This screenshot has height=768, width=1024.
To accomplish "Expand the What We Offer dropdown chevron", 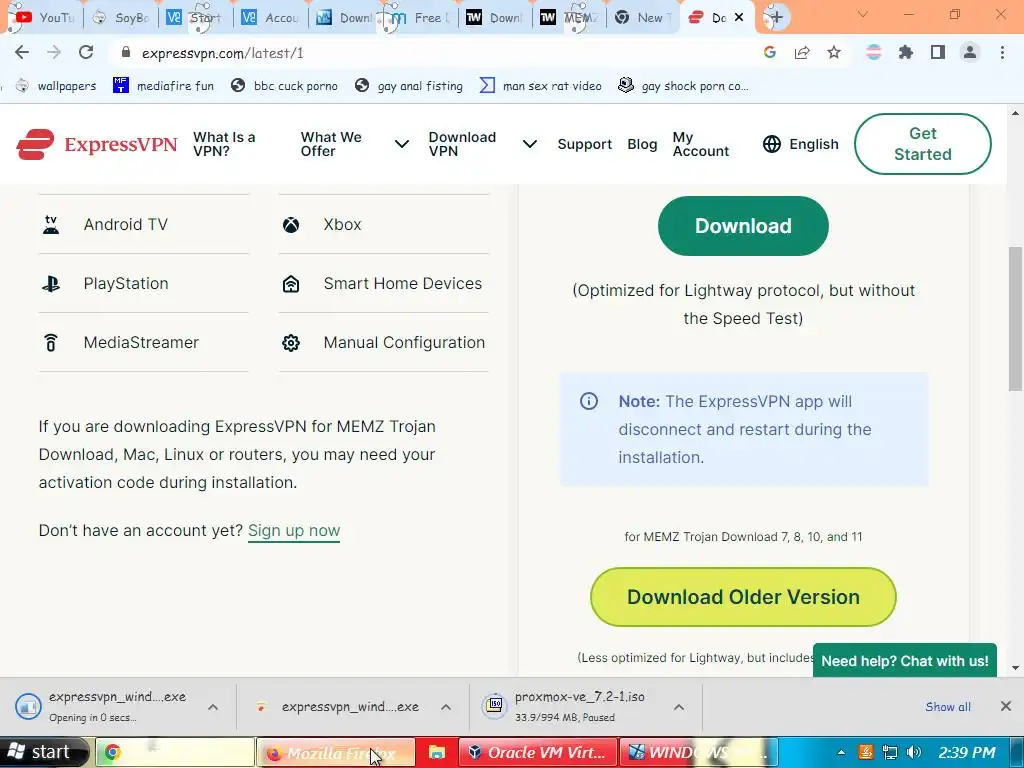I will click(402, 144).
